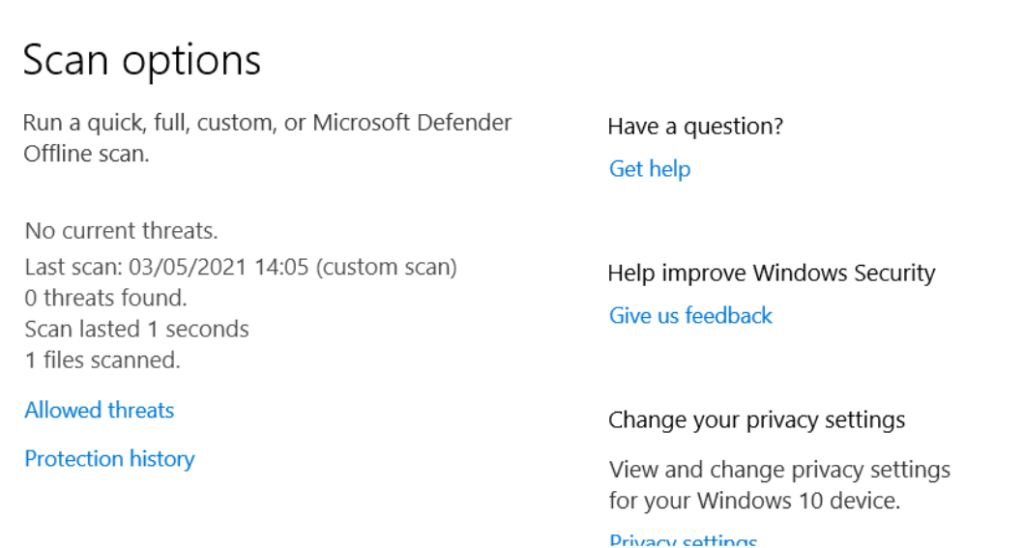Click the scan types description paragraph
The image size is (1024, 548).
click(x=267, y=138)
